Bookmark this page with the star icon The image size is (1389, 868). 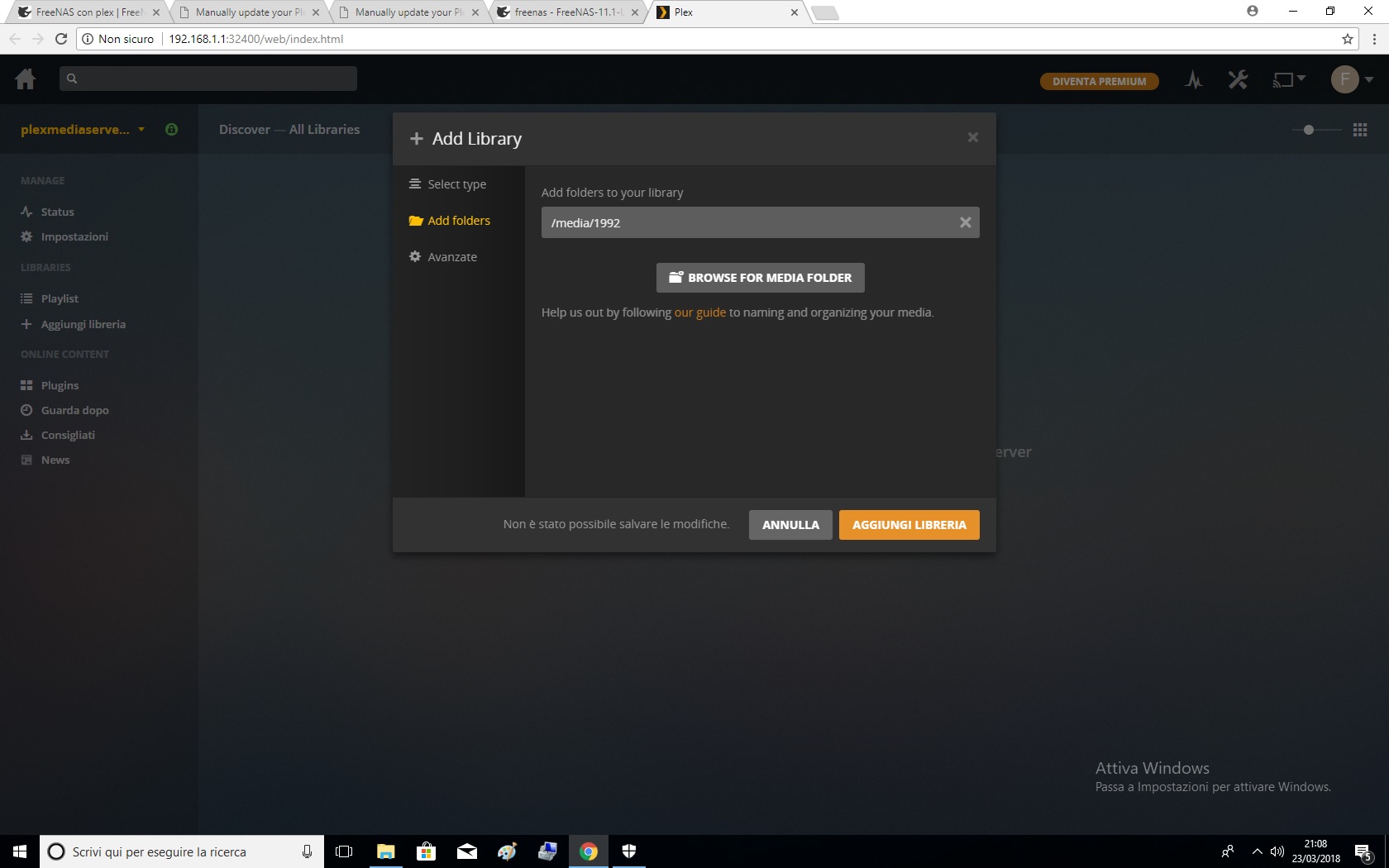coord(1348,39)
